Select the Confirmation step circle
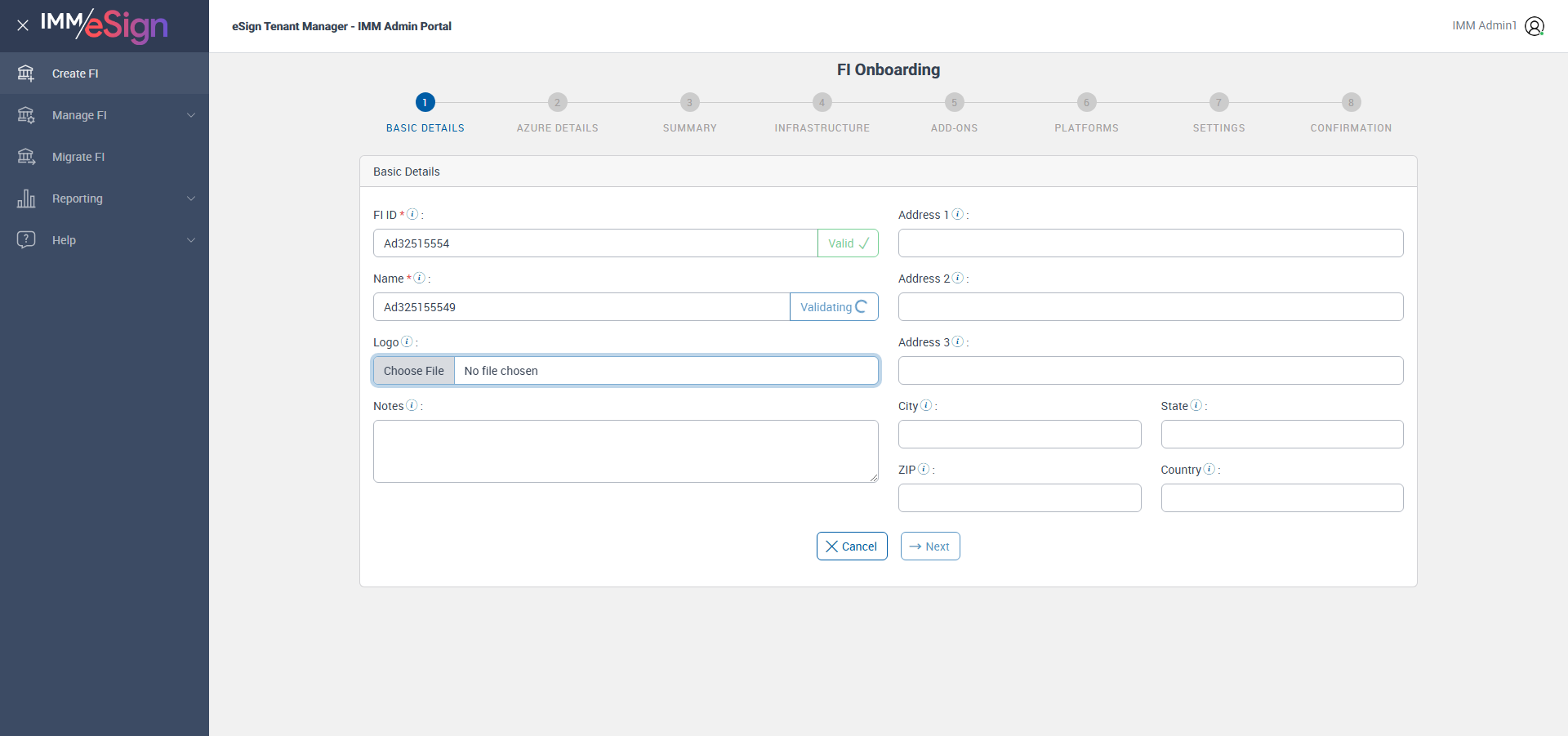Viewport: 1568px width, 736px height. point(1351,102)
